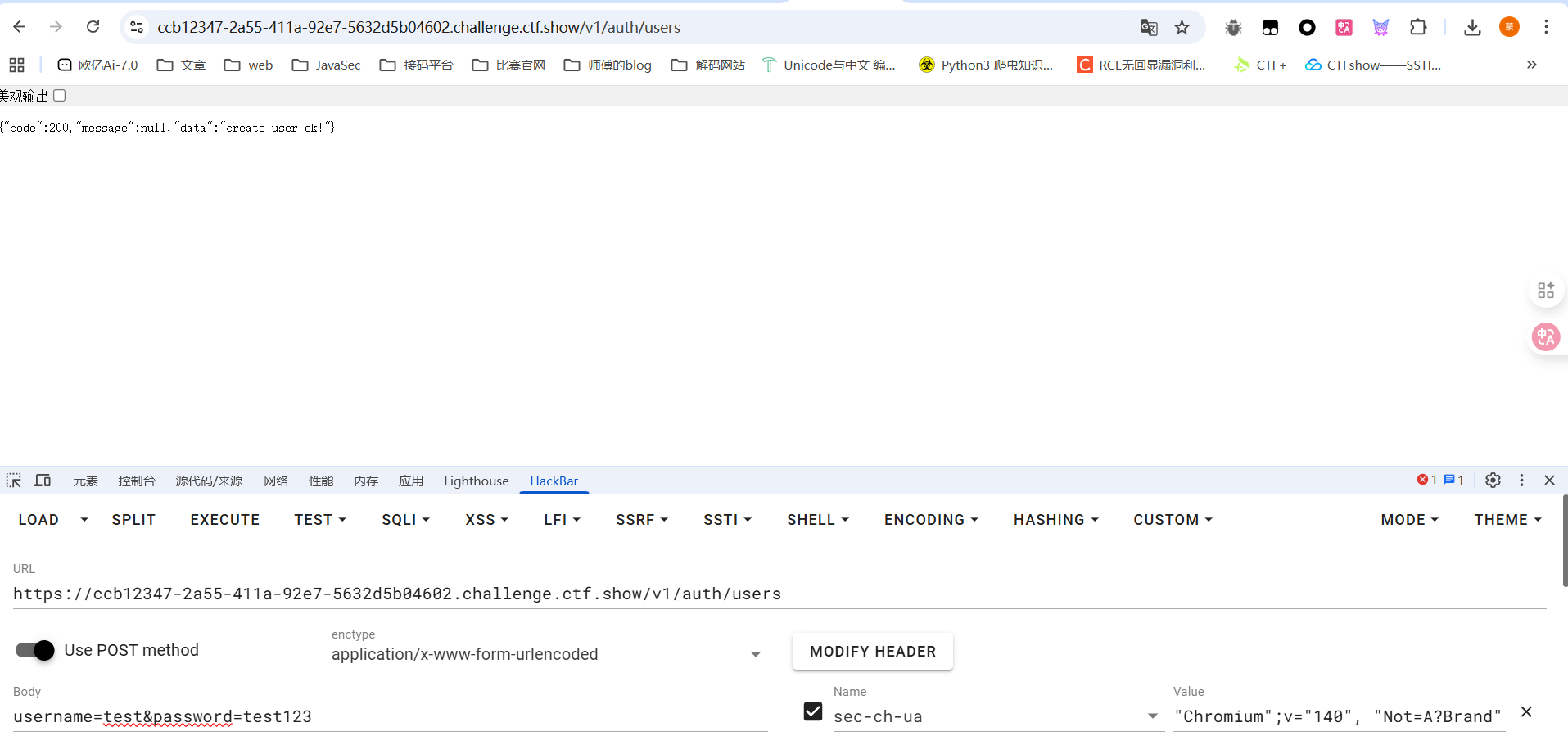Open the SQLI dropdown menu

coord(405,520)
